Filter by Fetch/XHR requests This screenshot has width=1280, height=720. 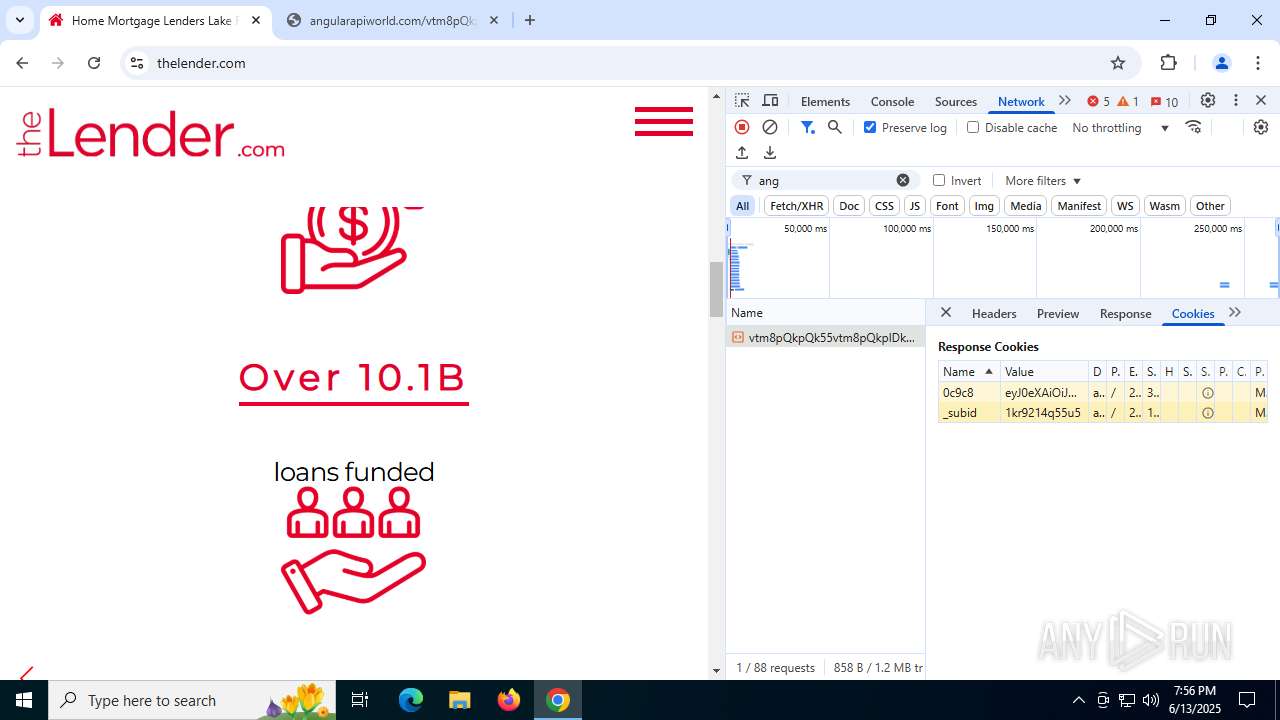[x=797, y=206]
